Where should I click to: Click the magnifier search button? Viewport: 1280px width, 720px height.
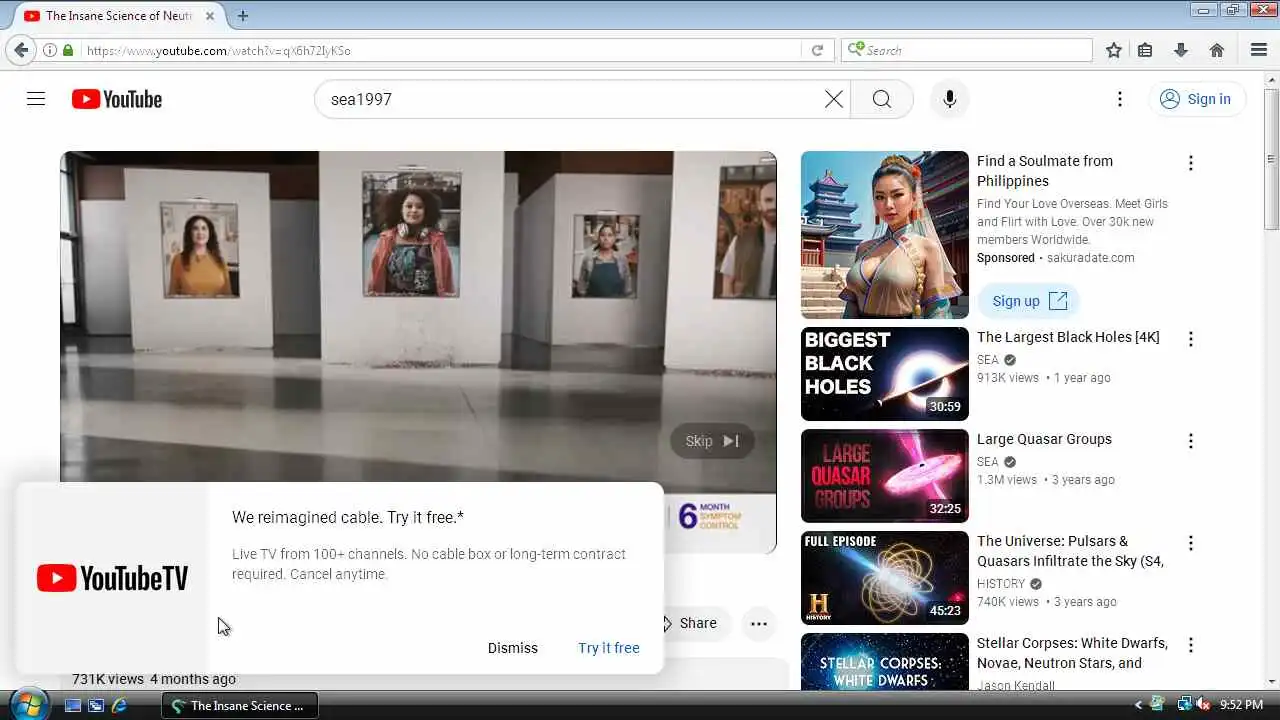click(881, 99)
